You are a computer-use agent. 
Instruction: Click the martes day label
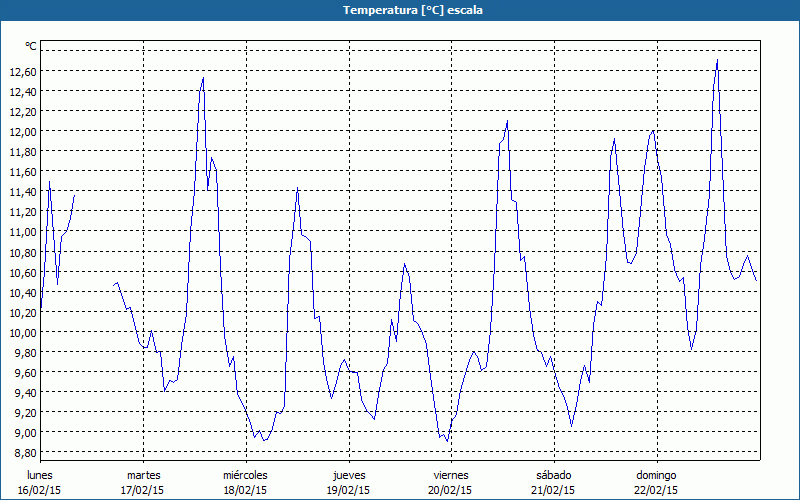pos(143,474)
